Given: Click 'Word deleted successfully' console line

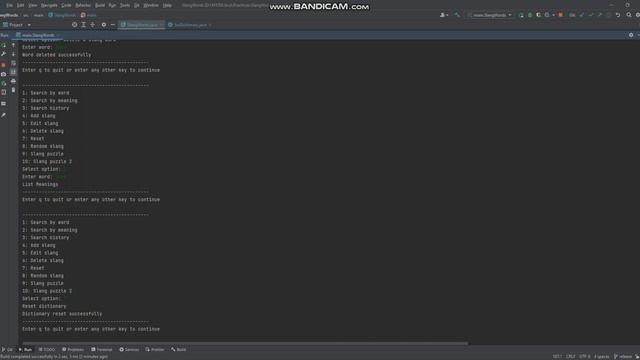Looking at the screenshot, I should (57, 55).
